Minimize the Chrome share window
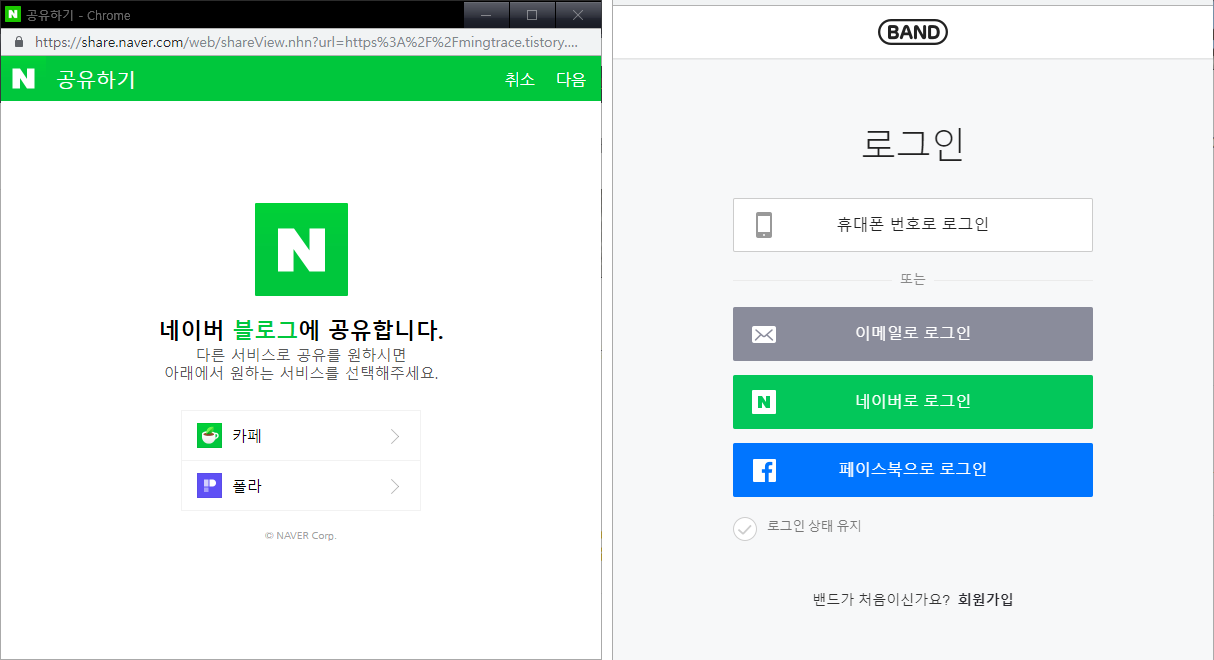 486,15
